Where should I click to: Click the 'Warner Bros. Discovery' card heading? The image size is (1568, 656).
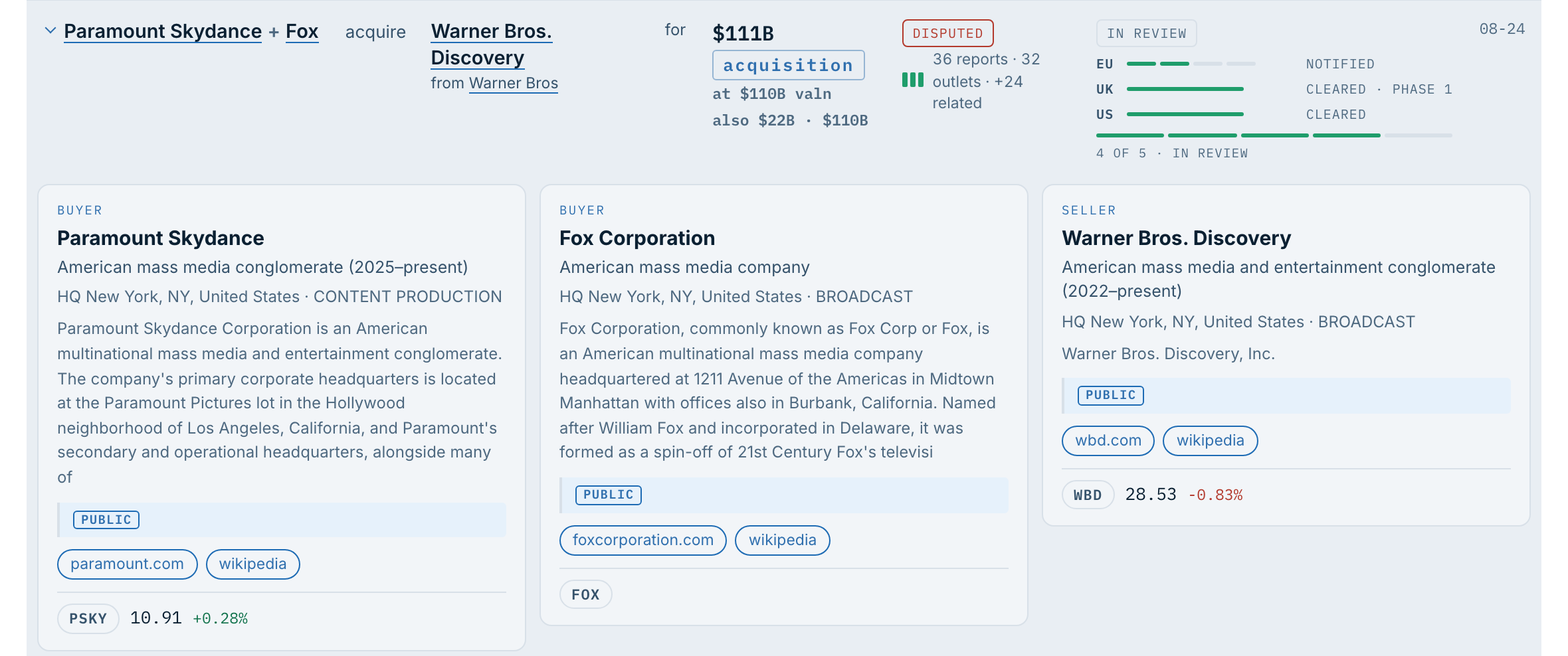(1176, 238)
